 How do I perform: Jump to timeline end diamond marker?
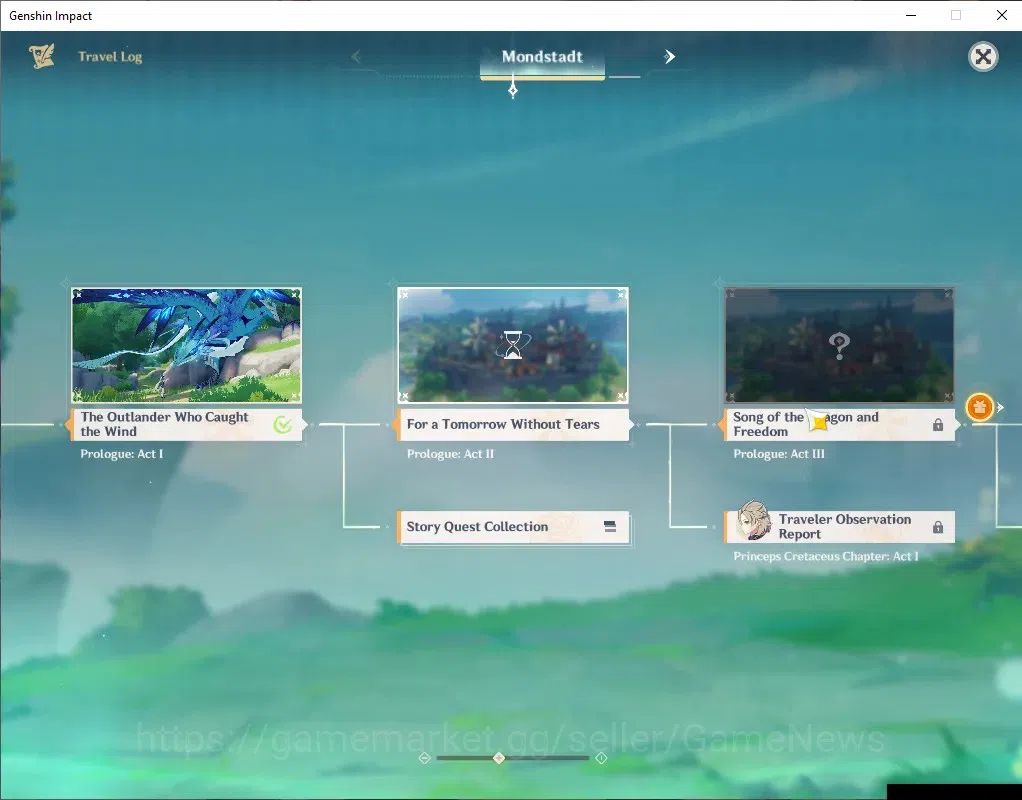pyautogui.click(x=601, y=758)
